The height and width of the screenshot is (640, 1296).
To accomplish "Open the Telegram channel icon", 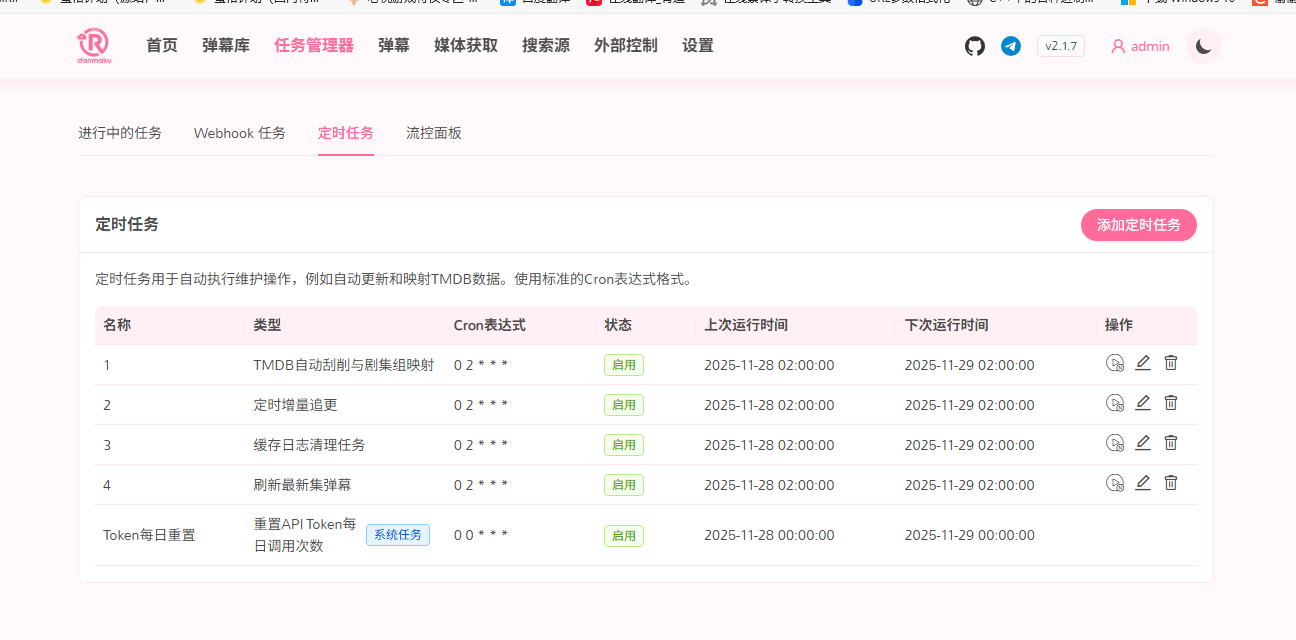I will 1010,45.
